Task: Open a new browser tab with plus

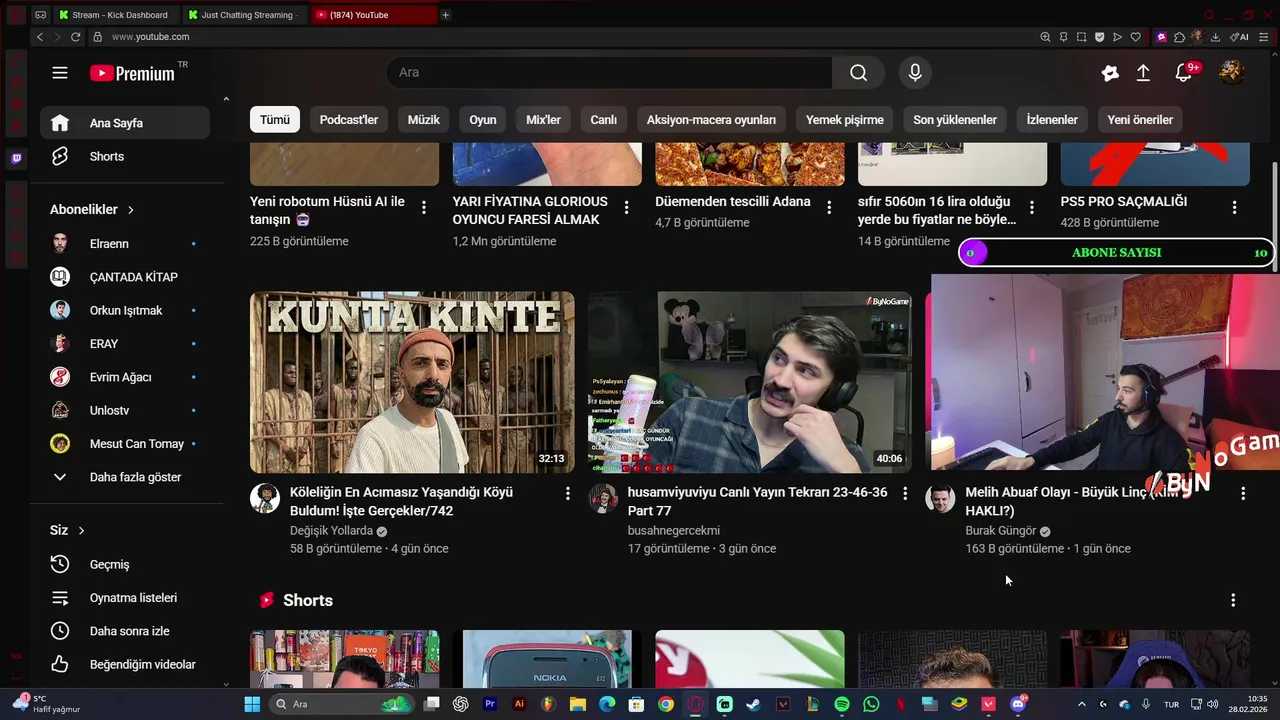Action: (446, 15)
